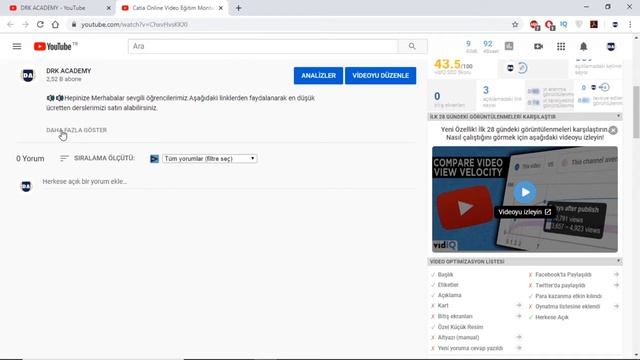Click the ANALİZLER button
640x360 pixels.
point(318,76)
